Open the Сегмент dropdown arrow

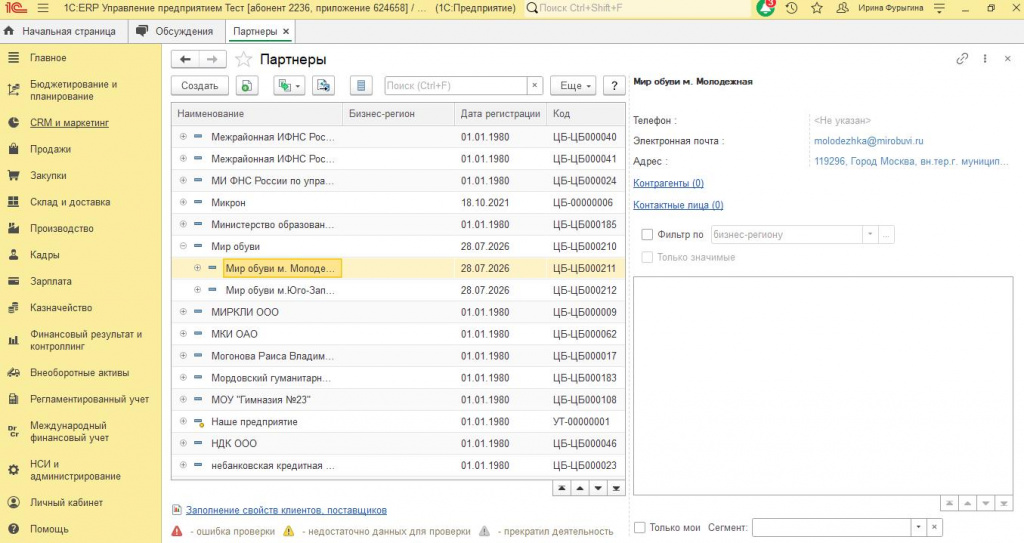click(919, 527)
